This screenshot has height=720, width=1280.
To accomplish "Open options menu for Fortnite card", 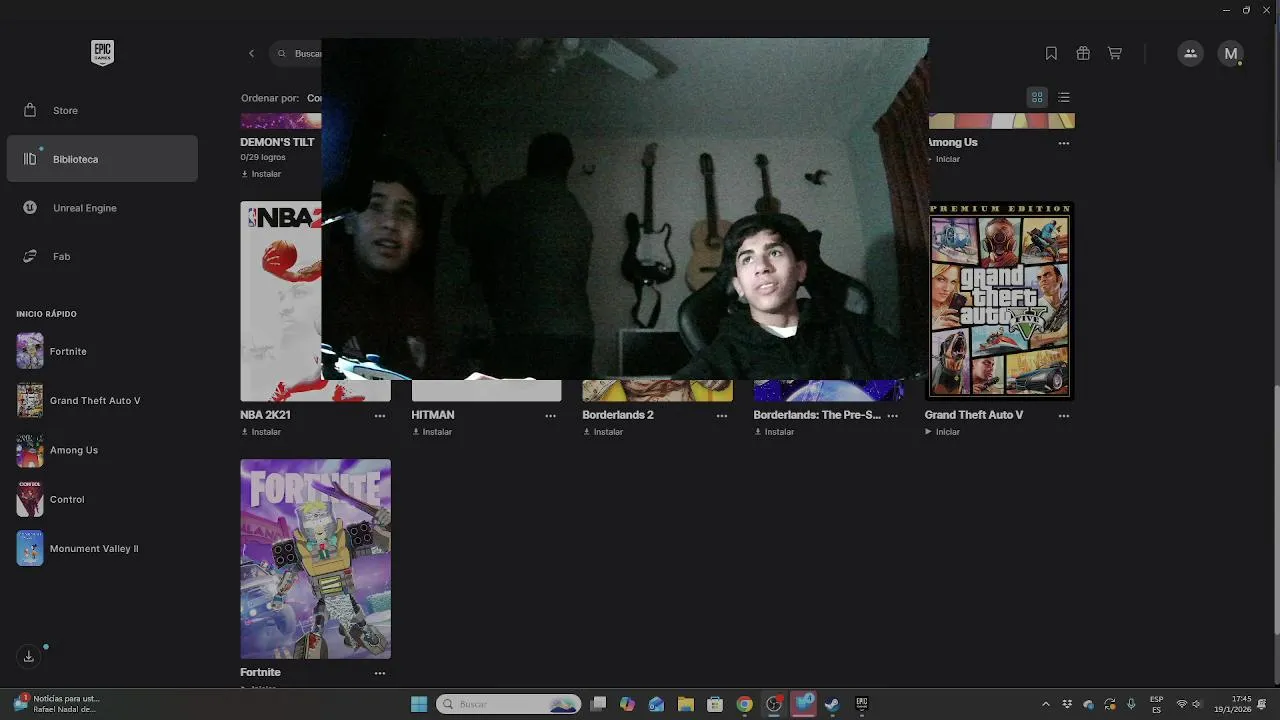I will point(380,674).
